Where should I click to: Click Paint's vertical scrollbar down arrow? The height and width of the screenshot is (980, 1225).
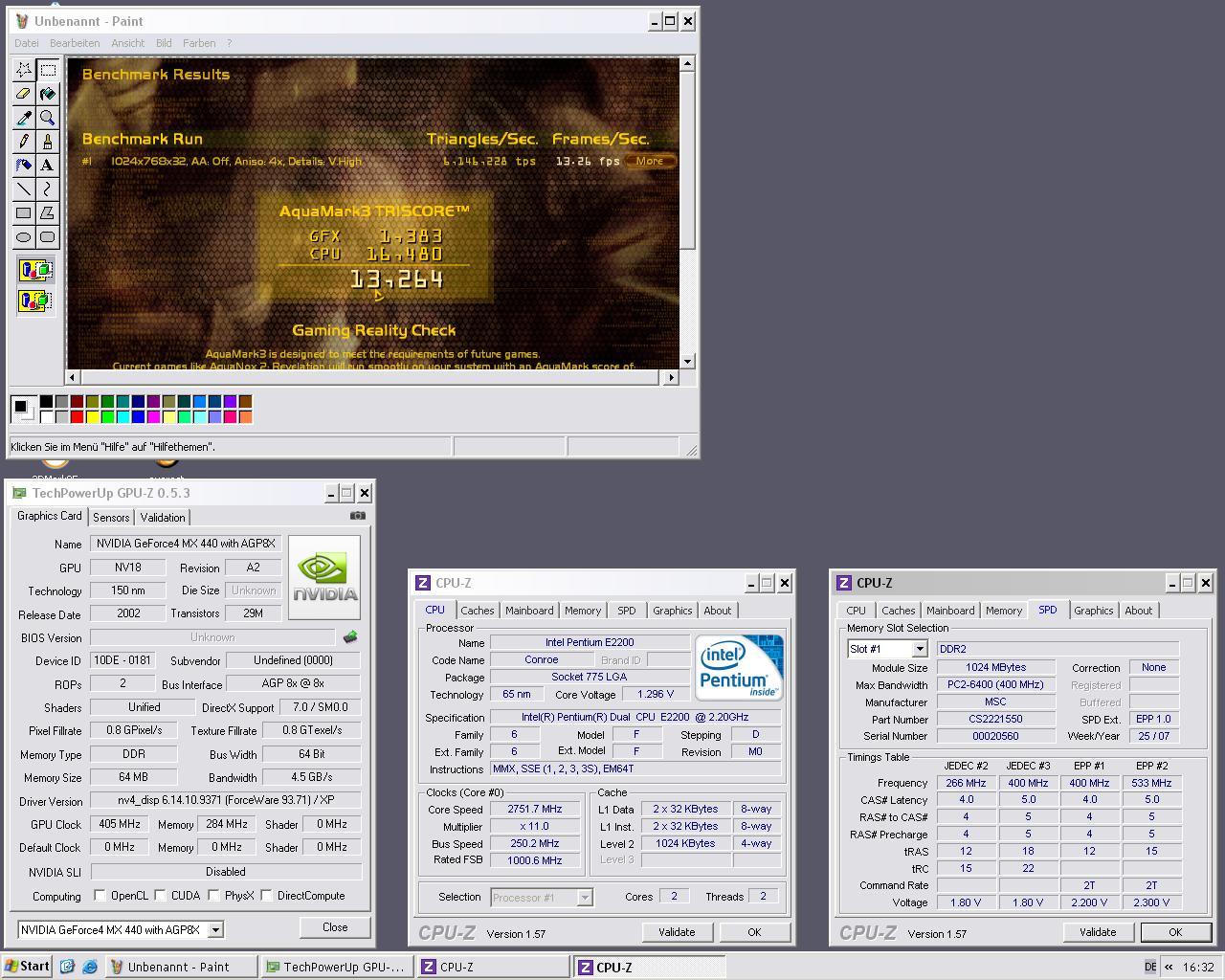click(x=687, y=362)
